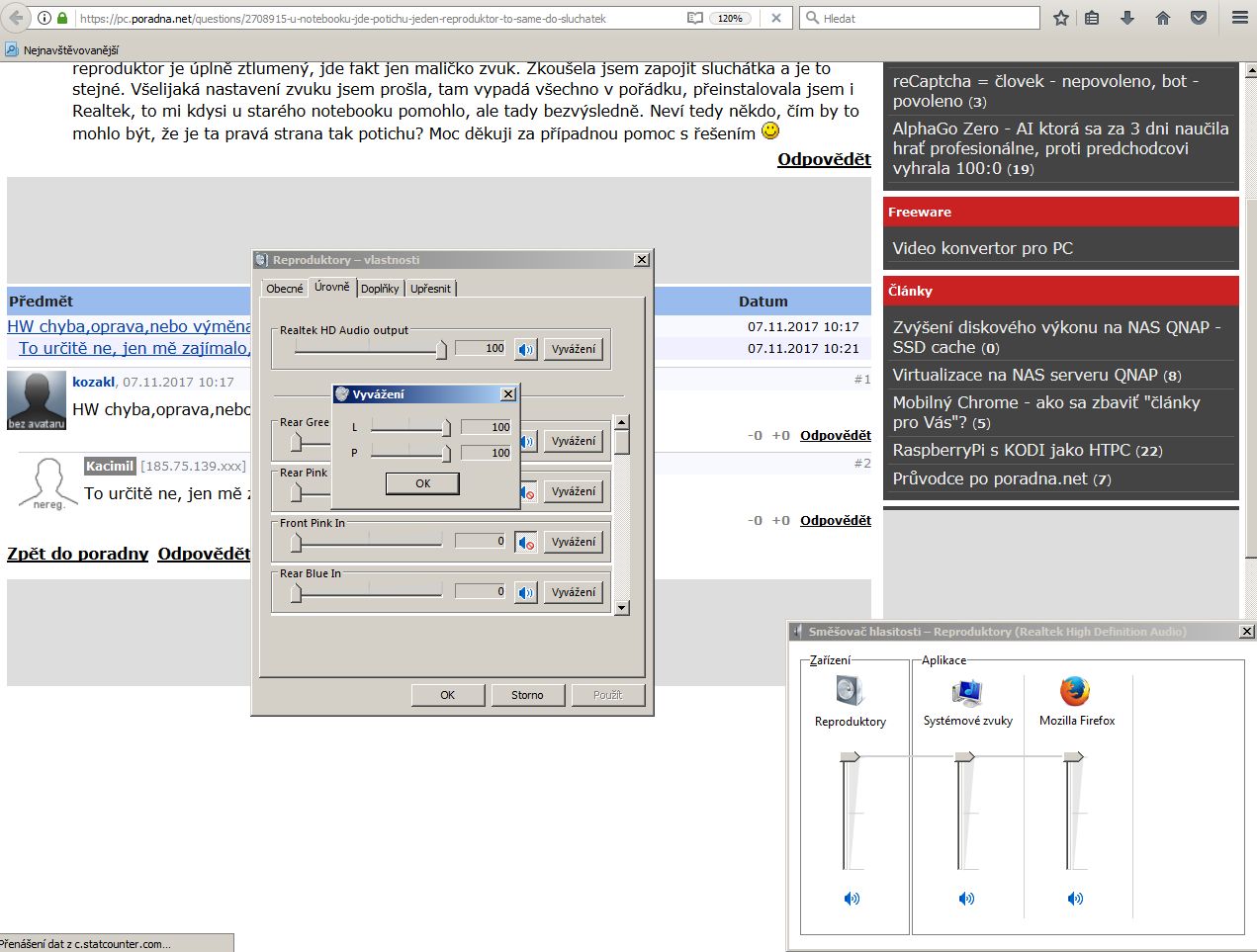Click the Reproduktory device icon in mixer

[x=850, y=690]
